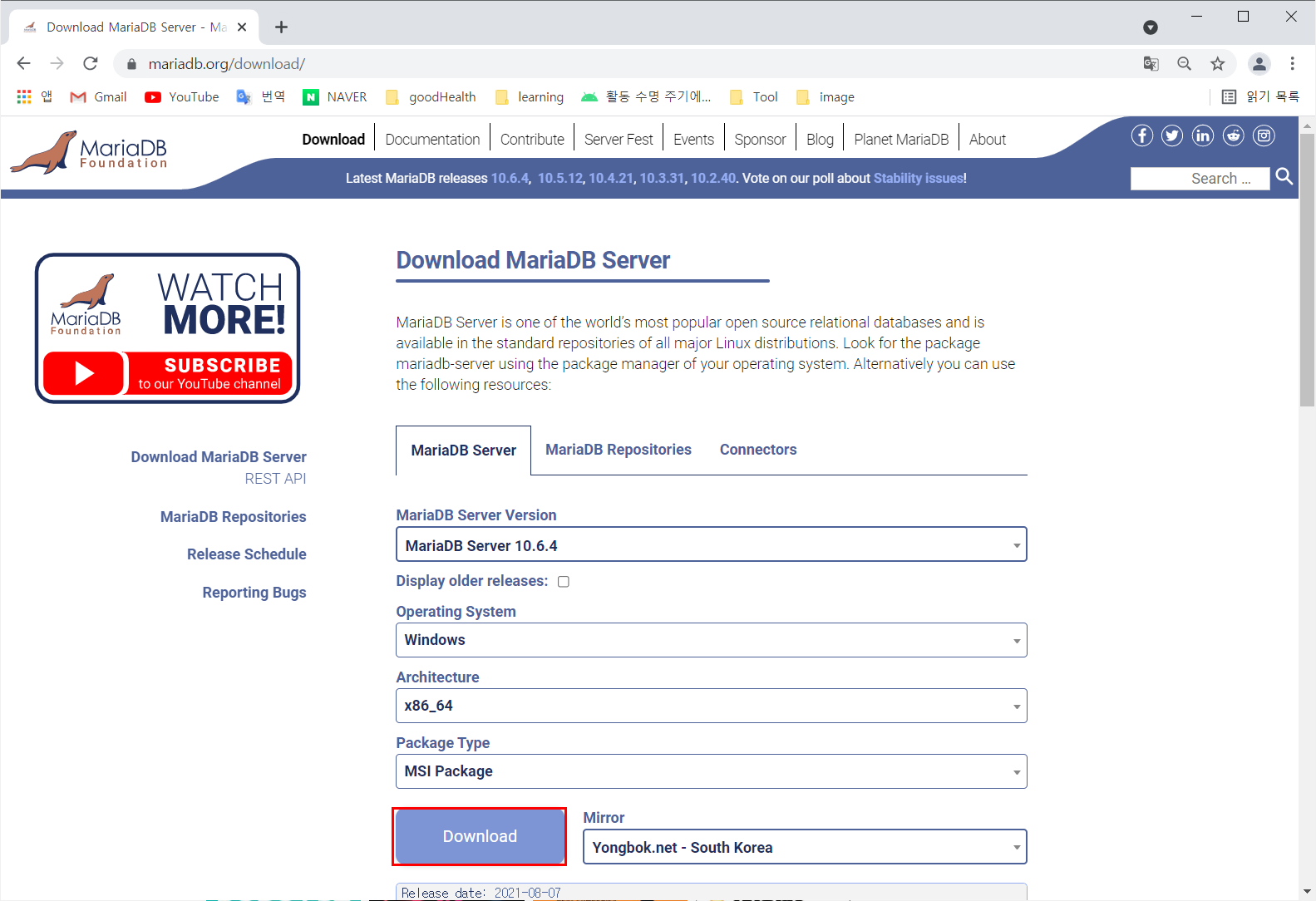This screenshot has width=1316, height=901.
Task: Open release 10.5.12 link in banner
Action: coord(560,178)
